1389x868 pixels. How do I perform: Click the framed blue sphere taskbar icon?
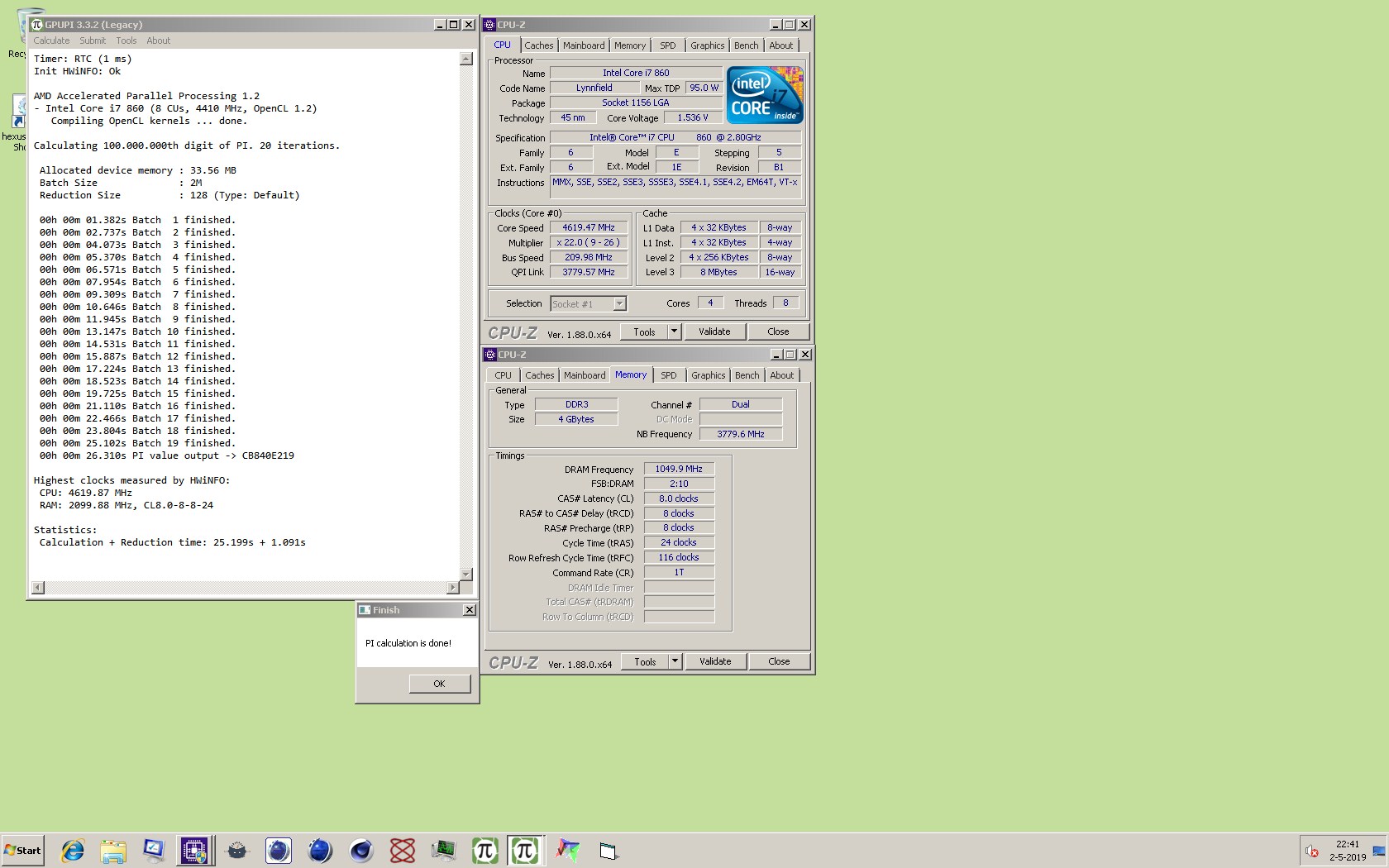click(x=279, y=850)
